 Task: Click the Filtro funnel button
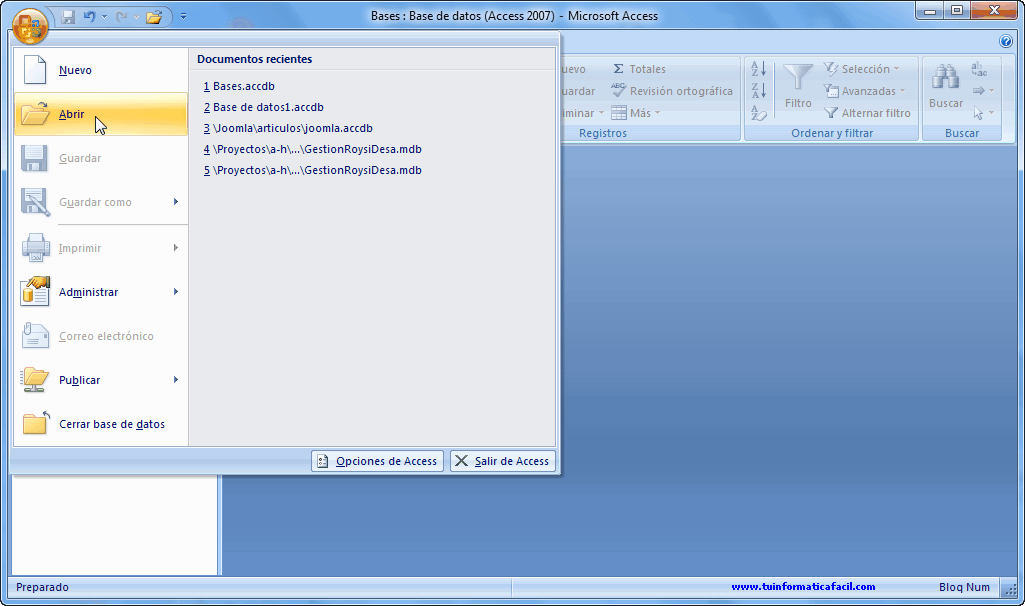point(798,86)
